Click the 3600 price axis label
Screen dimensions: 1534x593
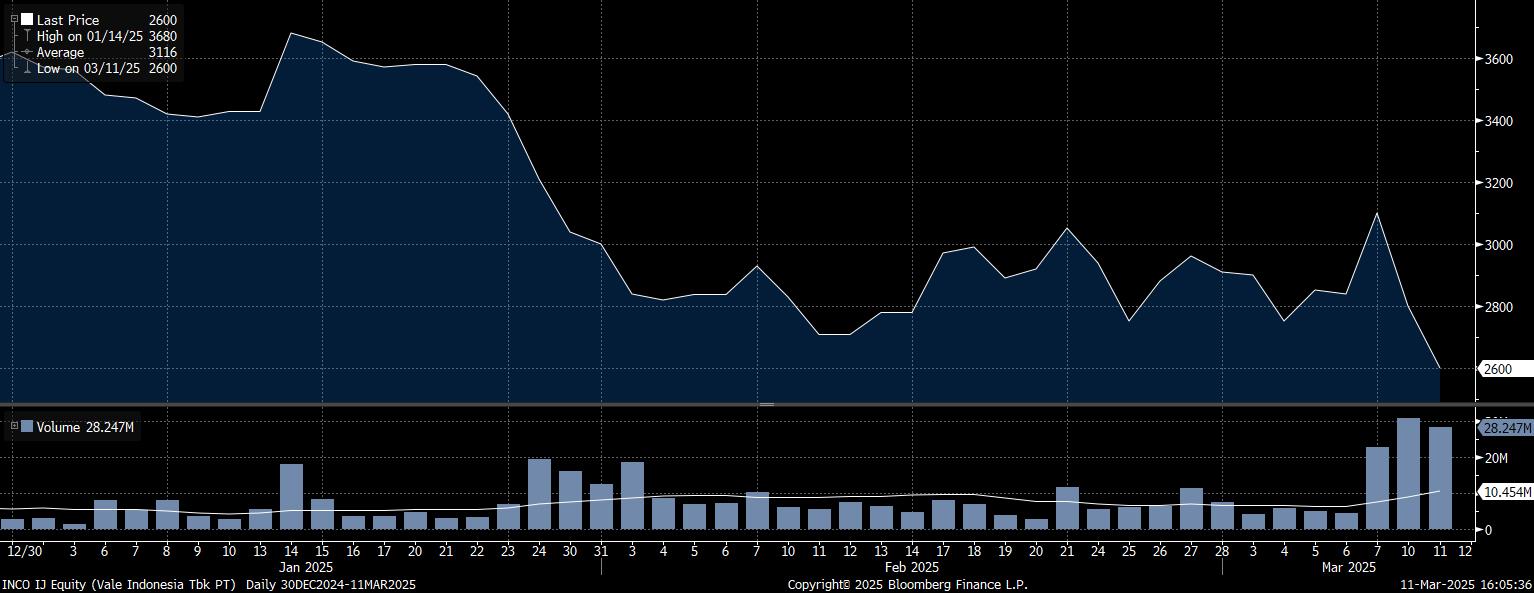pyautogui.click(x=1498, y=59)
